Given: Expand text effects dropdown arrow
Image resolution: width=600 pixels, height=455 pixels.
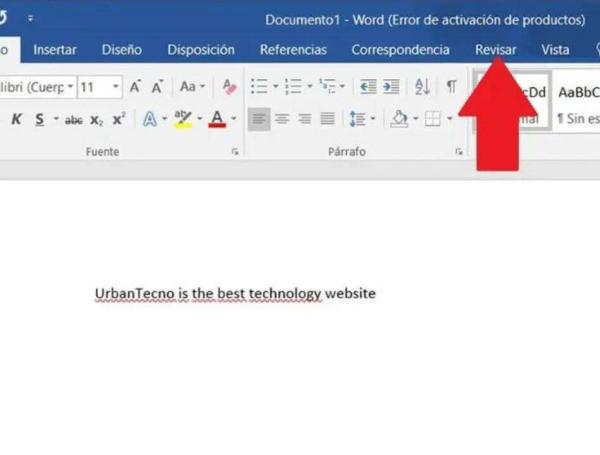Looking at the screenshot, I should click(165, 119).
